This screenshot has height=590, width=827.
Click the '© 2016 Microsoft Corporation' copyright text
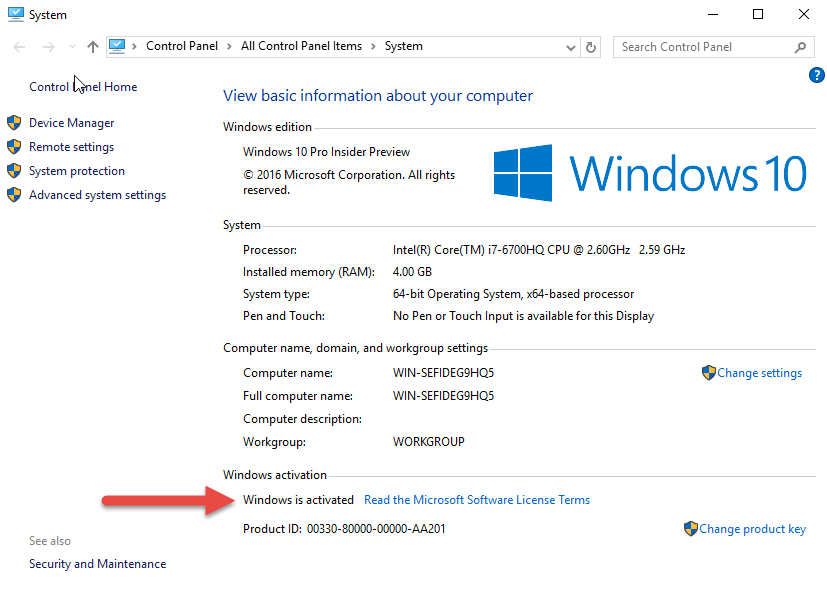(349, 182)
